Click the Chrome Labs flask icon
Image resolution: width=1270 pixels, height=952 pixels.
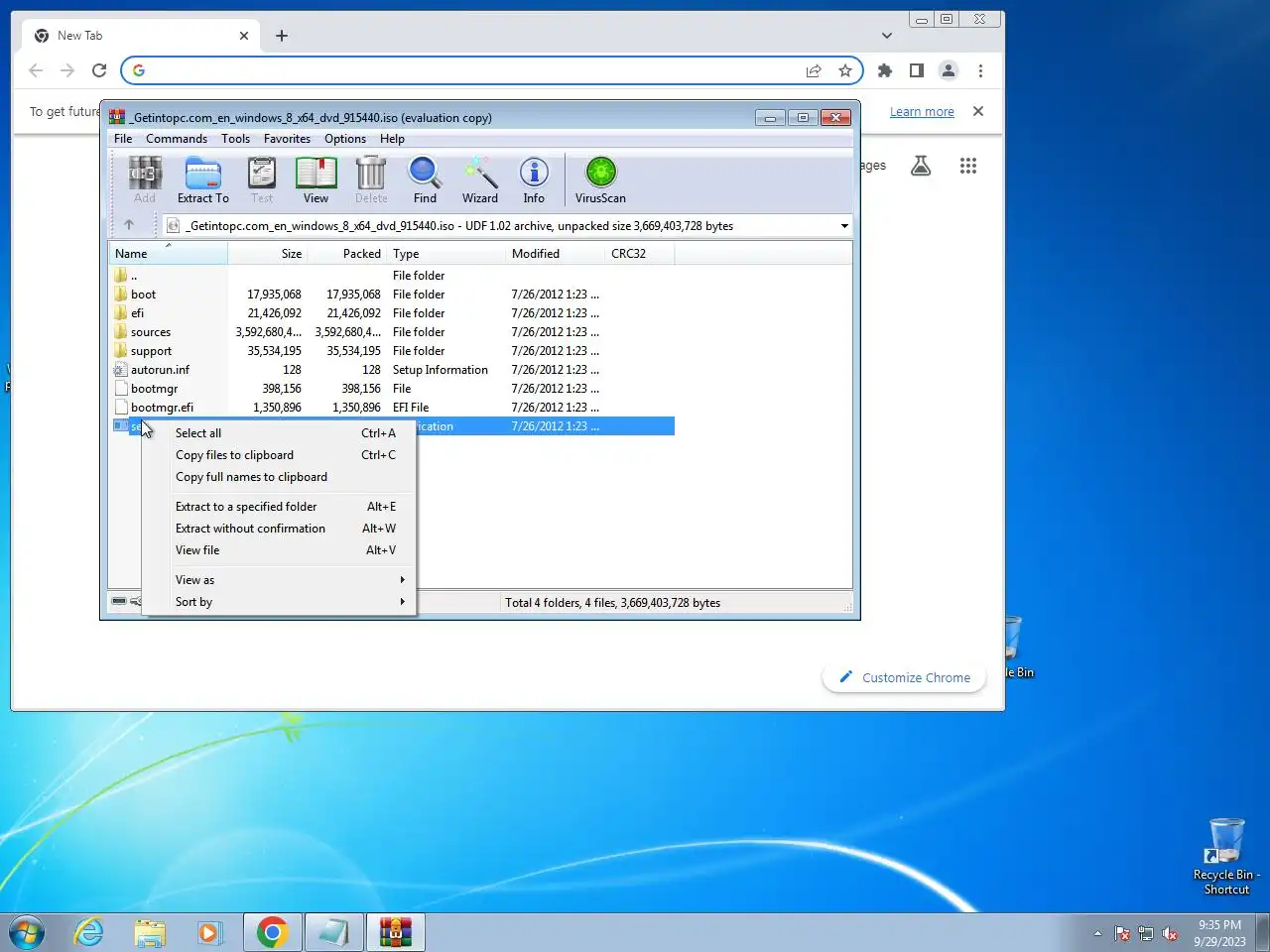pos(921,166)
